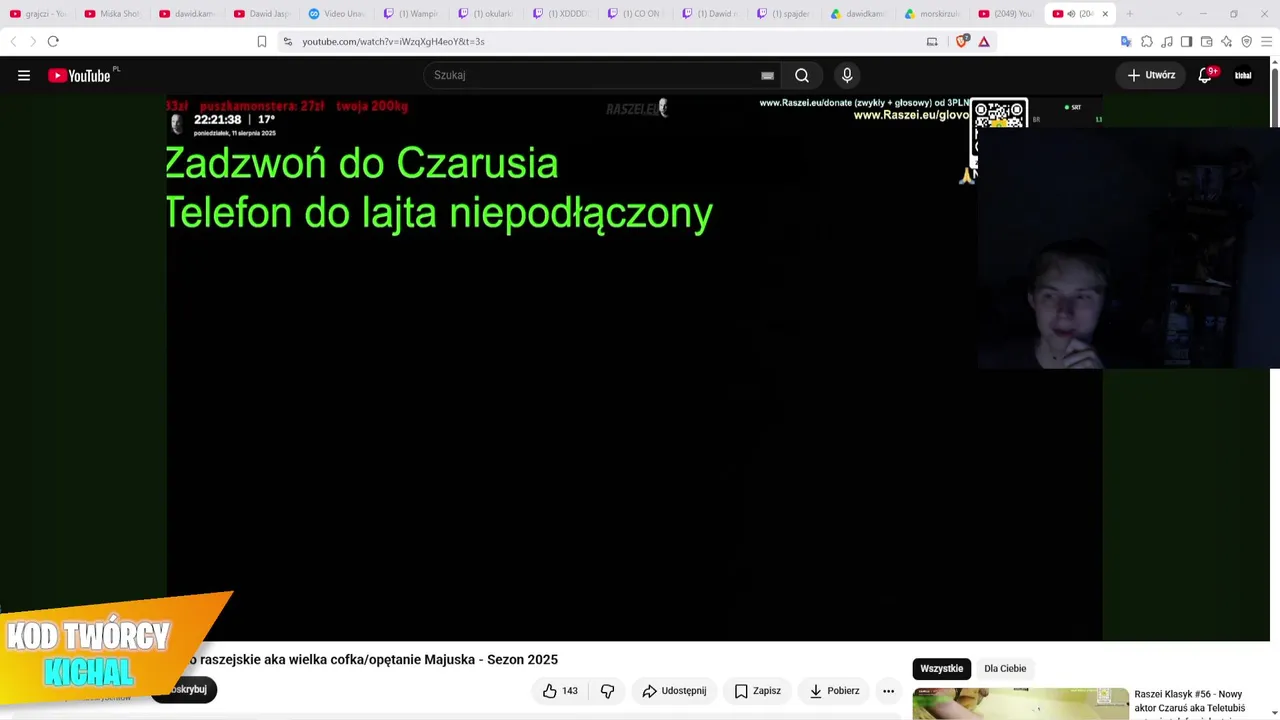
Task: Switch to the (2049) YouTube tab
Action: (x=1007, y=14)
